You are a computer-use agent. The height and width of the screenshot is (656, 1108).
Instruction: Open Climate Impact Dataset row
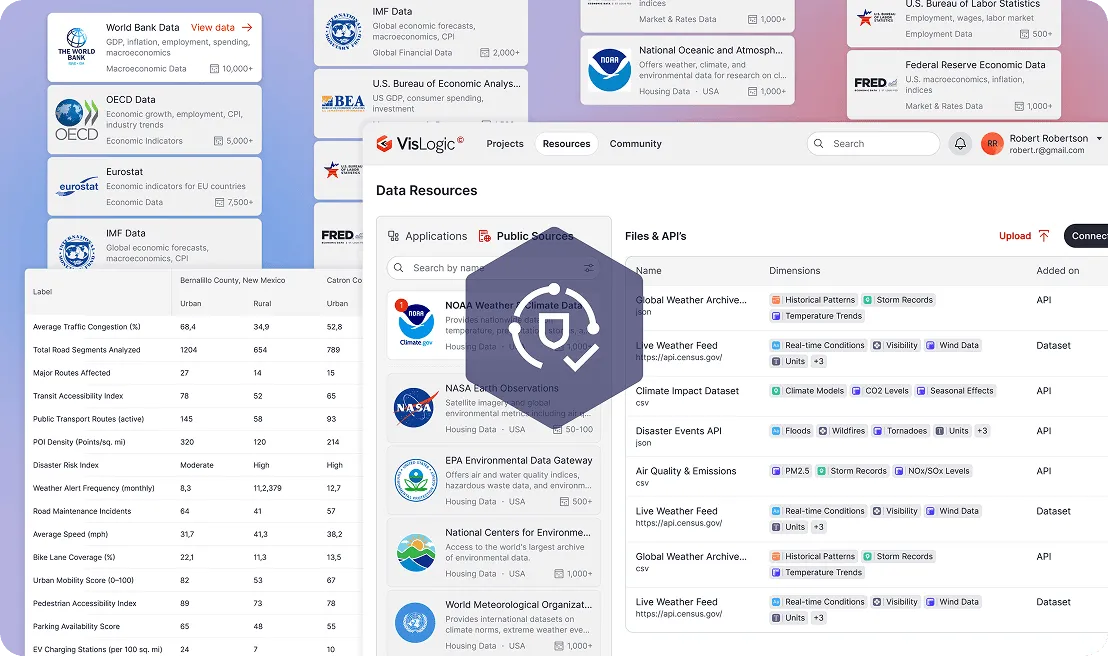coord(866,396)
